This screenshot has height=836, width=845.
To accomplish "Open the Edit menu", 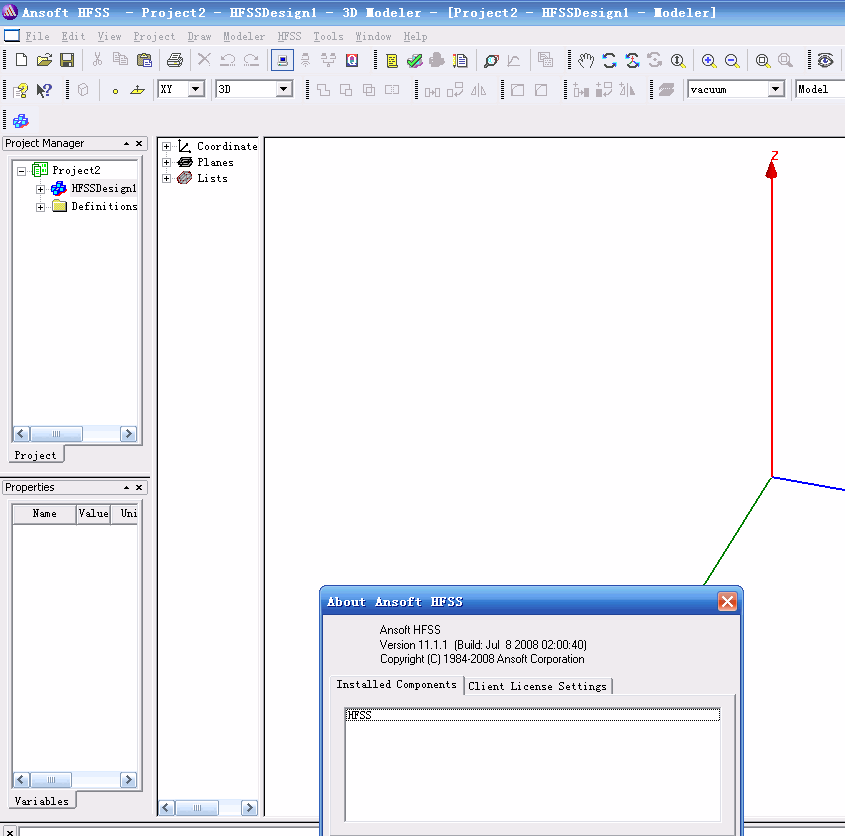I will tap(73, 36).
